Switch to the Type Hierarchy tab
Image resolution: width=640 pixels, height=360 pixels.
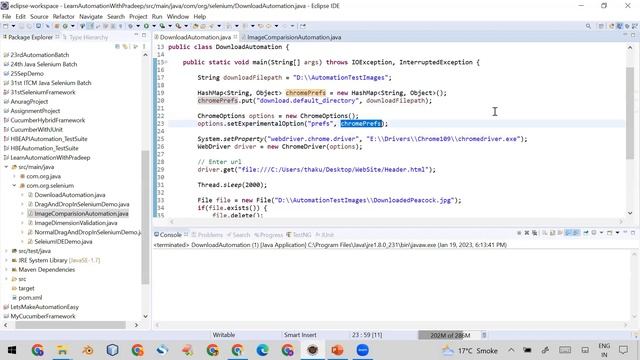tap(86, 37)
